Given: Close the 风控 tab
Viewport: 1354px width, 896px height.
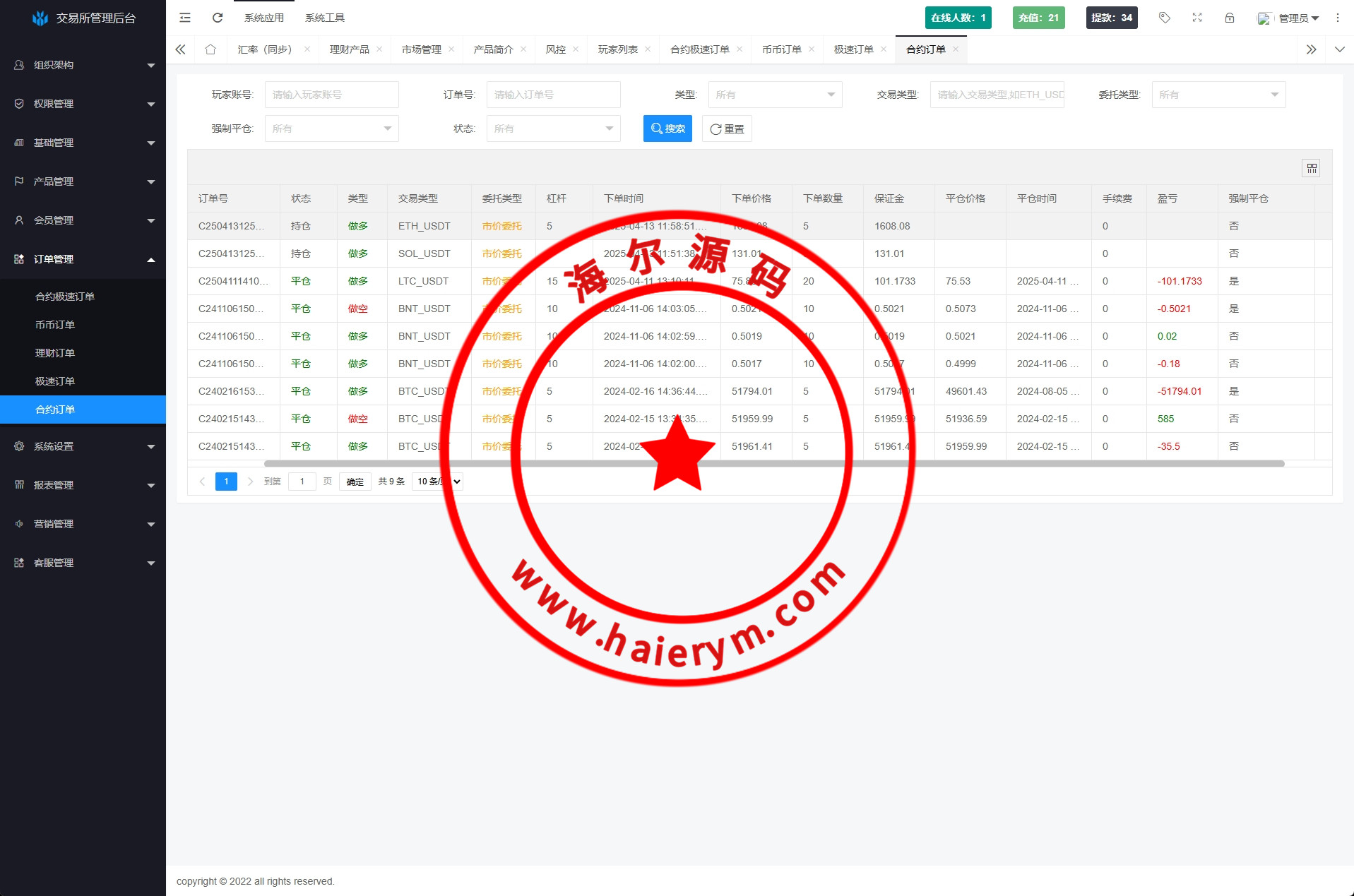Looking at the screenshot, I should (576, 49).
